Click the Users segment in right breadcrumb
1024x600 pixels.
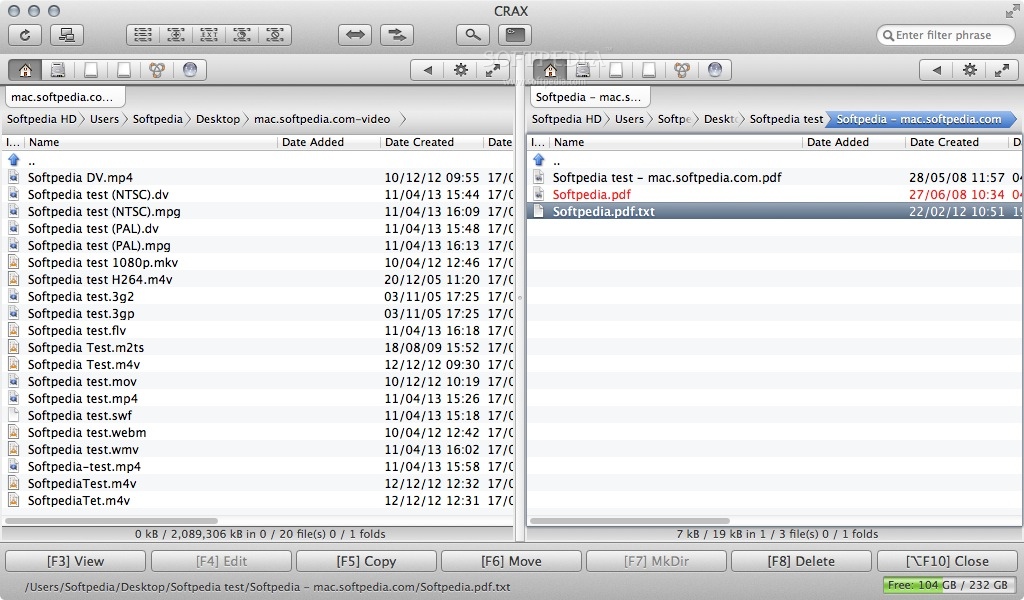click(x=629, y=119)
